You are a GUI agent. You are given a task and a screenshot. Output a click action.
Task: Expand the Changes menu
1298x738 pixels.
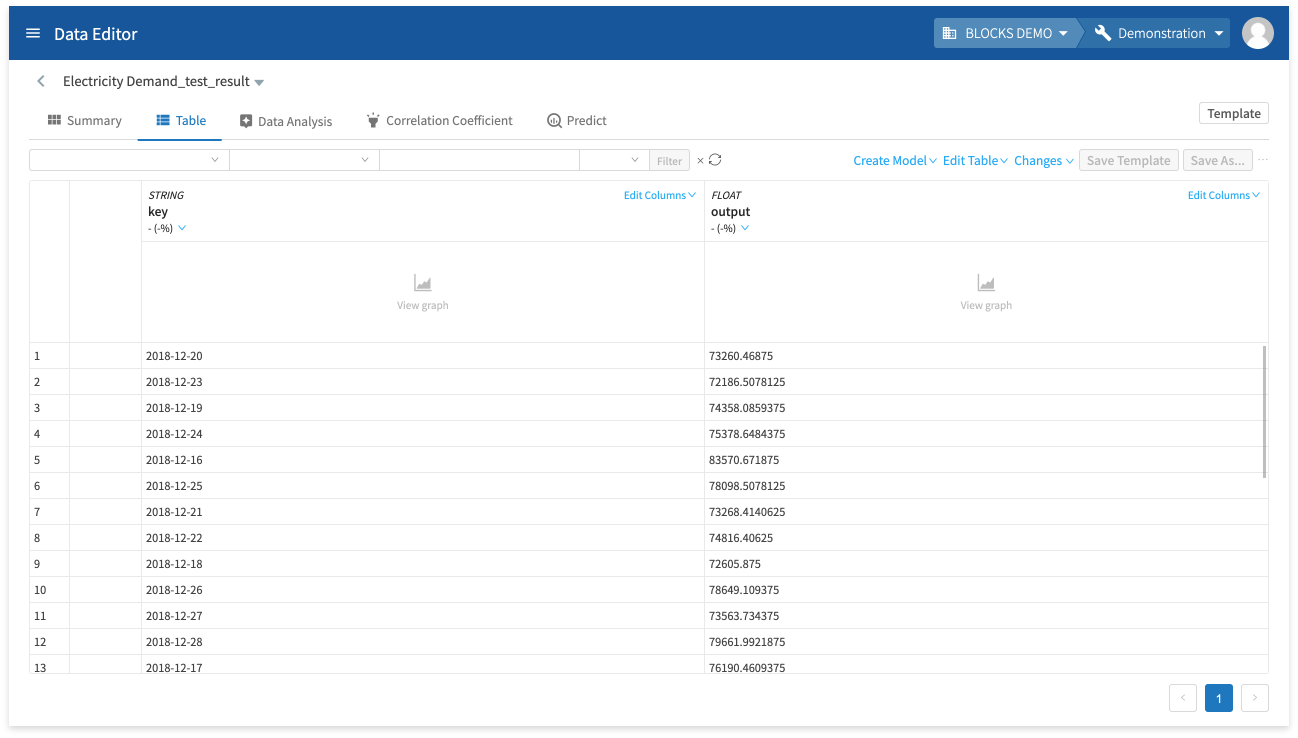point(1044,160)
